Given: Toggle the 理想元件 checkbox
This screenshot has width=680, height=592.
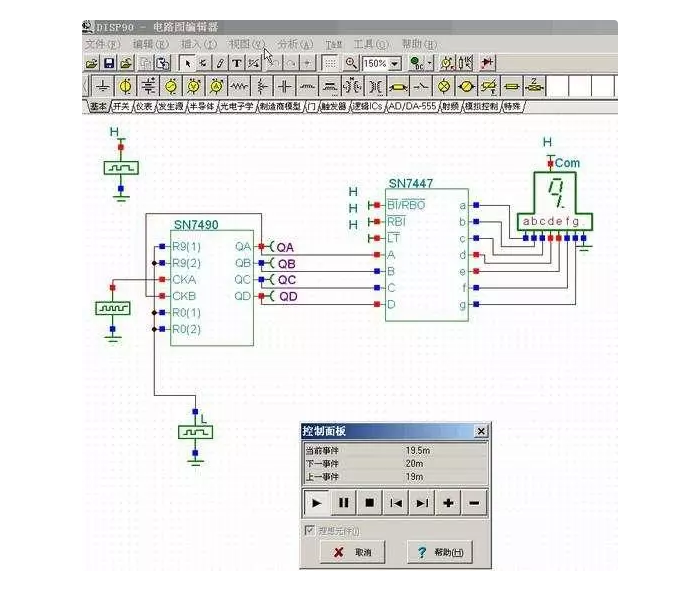Looking at the screenshot, I should point(310,530).
